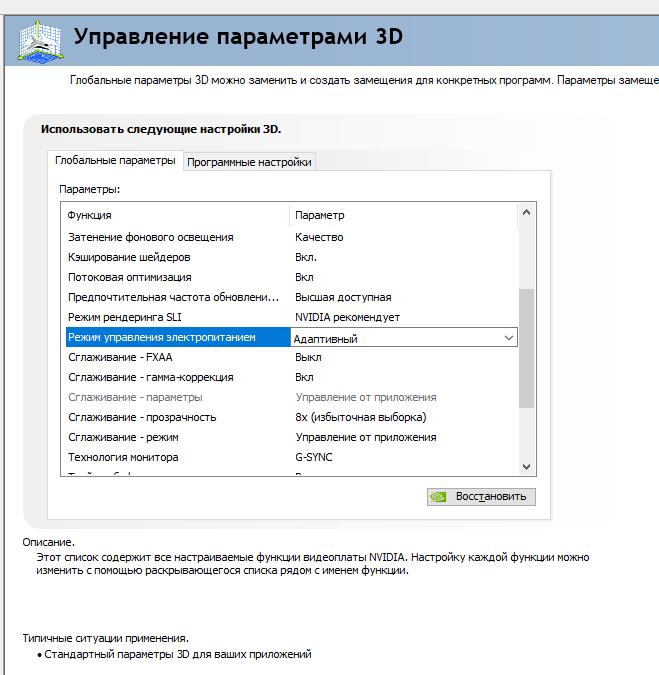The image size is (659, 675).
Task: Click the greyed Сглаживание - параметры row
Action: tap(291, 397)
